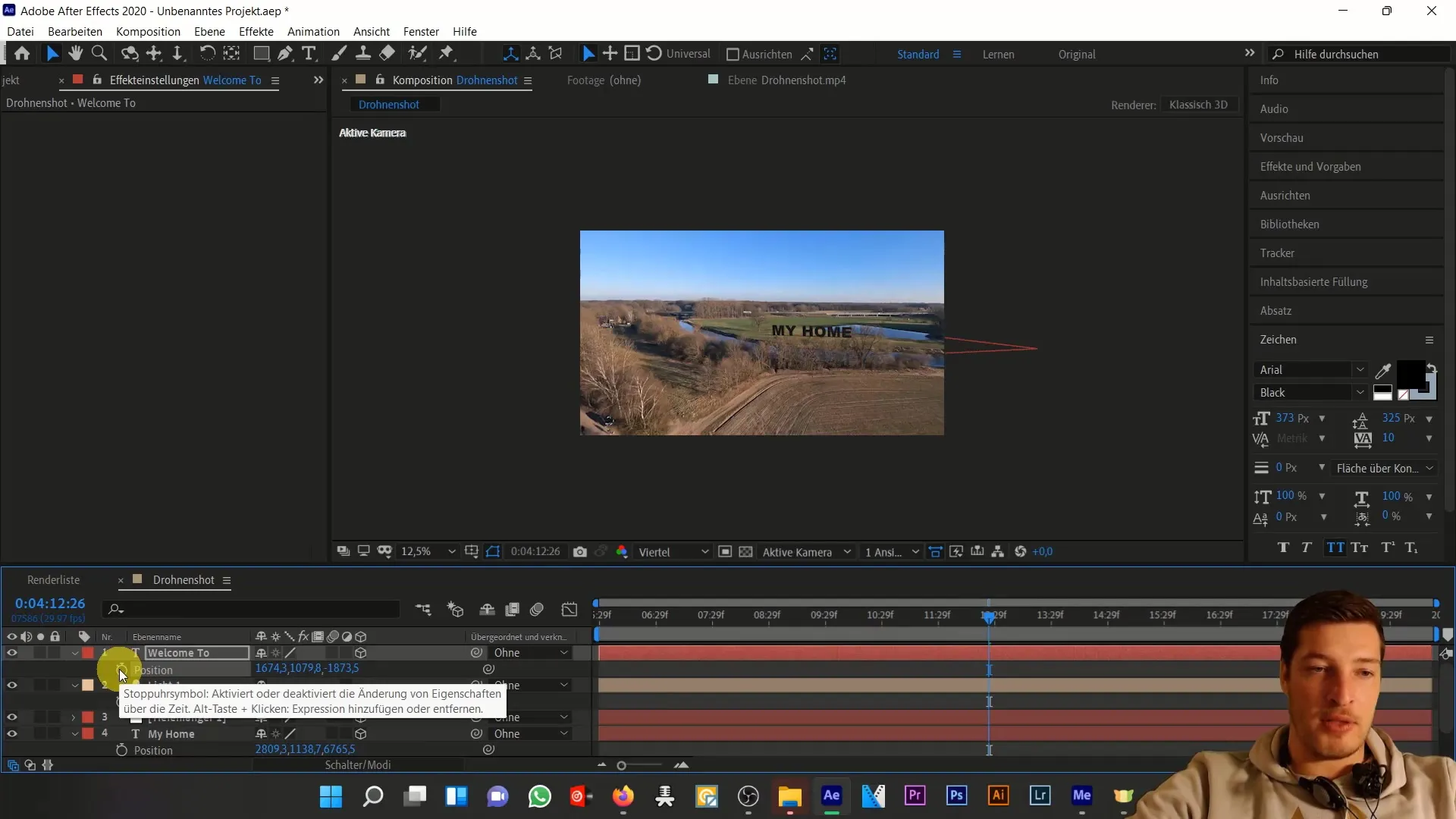The height and width of the screenshot is (819, 1456).
Task: Expand the Position property under Welcome To
Action: click(153, 668)
